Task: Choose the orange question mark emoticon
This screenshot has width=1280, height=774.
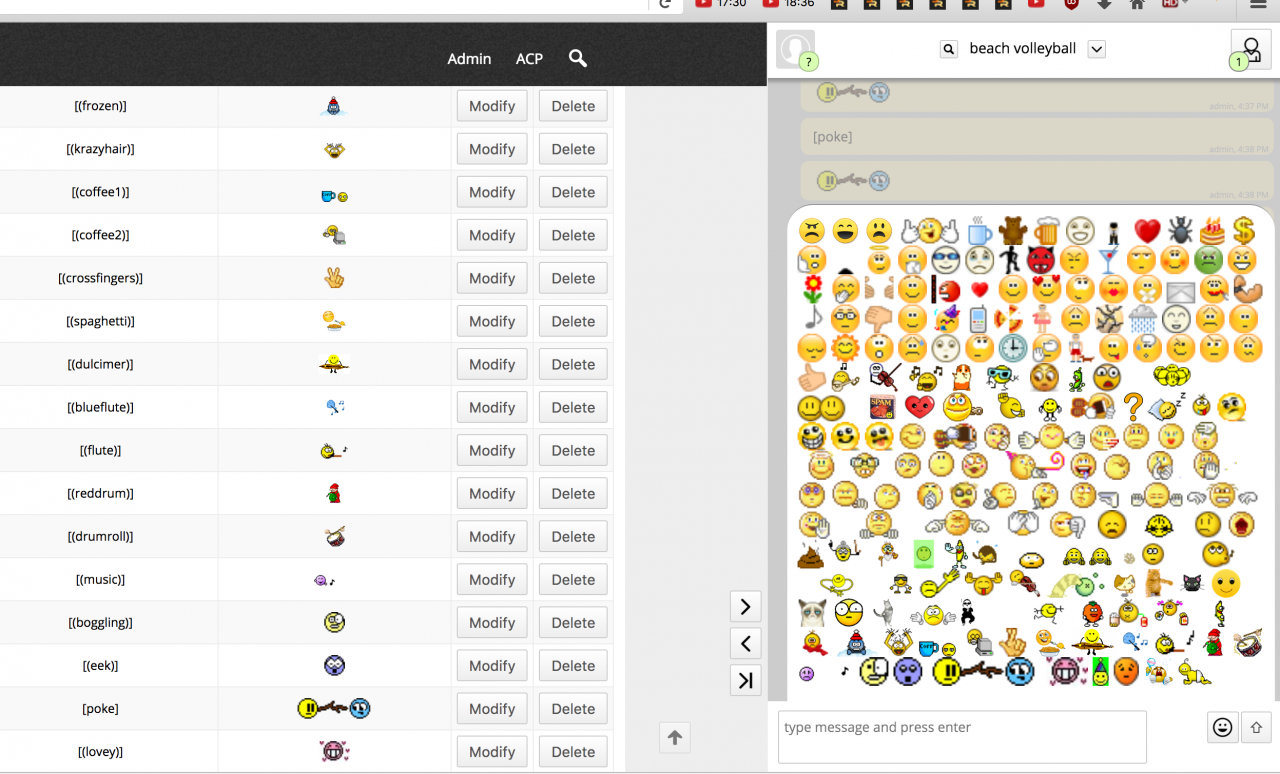Action: [x=1132, y=407]
